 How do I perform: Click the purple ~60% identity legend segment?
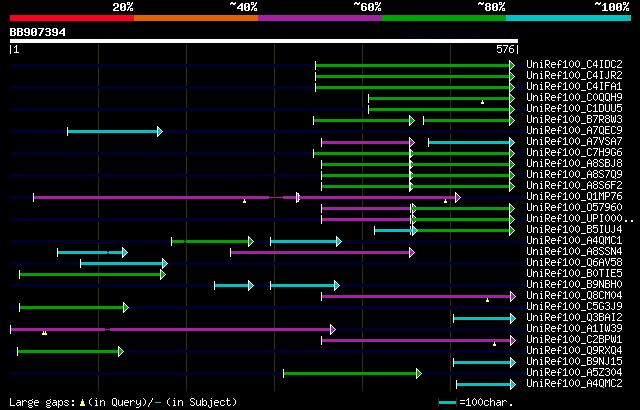tap(320, 18)
